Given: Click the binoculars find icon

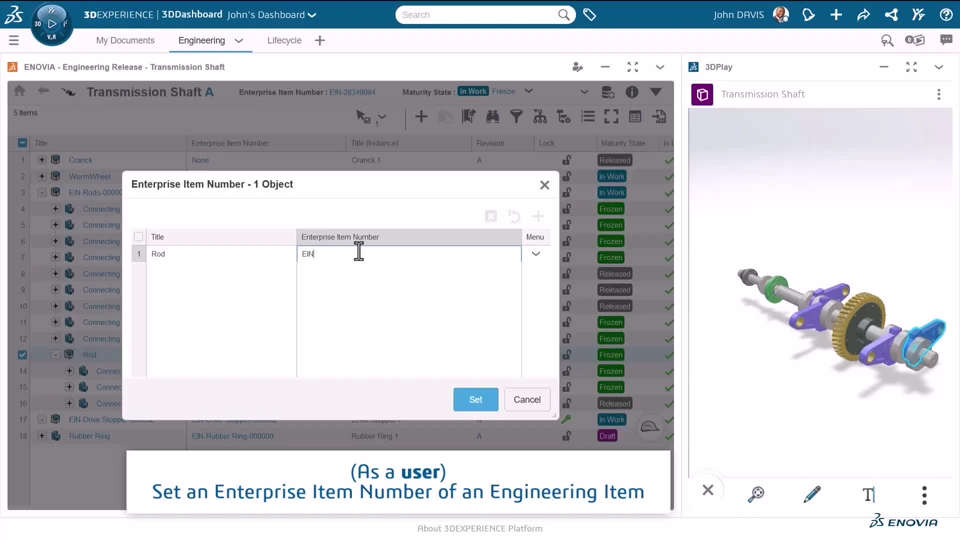Looking at the screenshot, I should pyautogui.click(x=492, y=116).
